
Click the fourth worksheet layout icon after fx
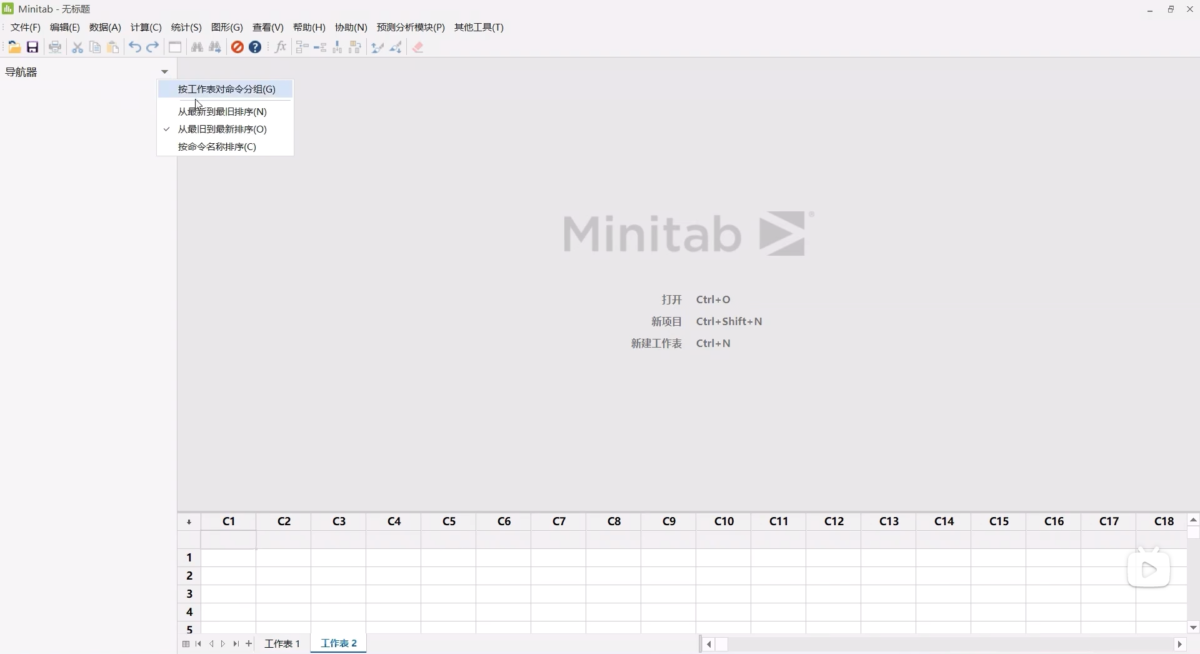coord(355,47)
